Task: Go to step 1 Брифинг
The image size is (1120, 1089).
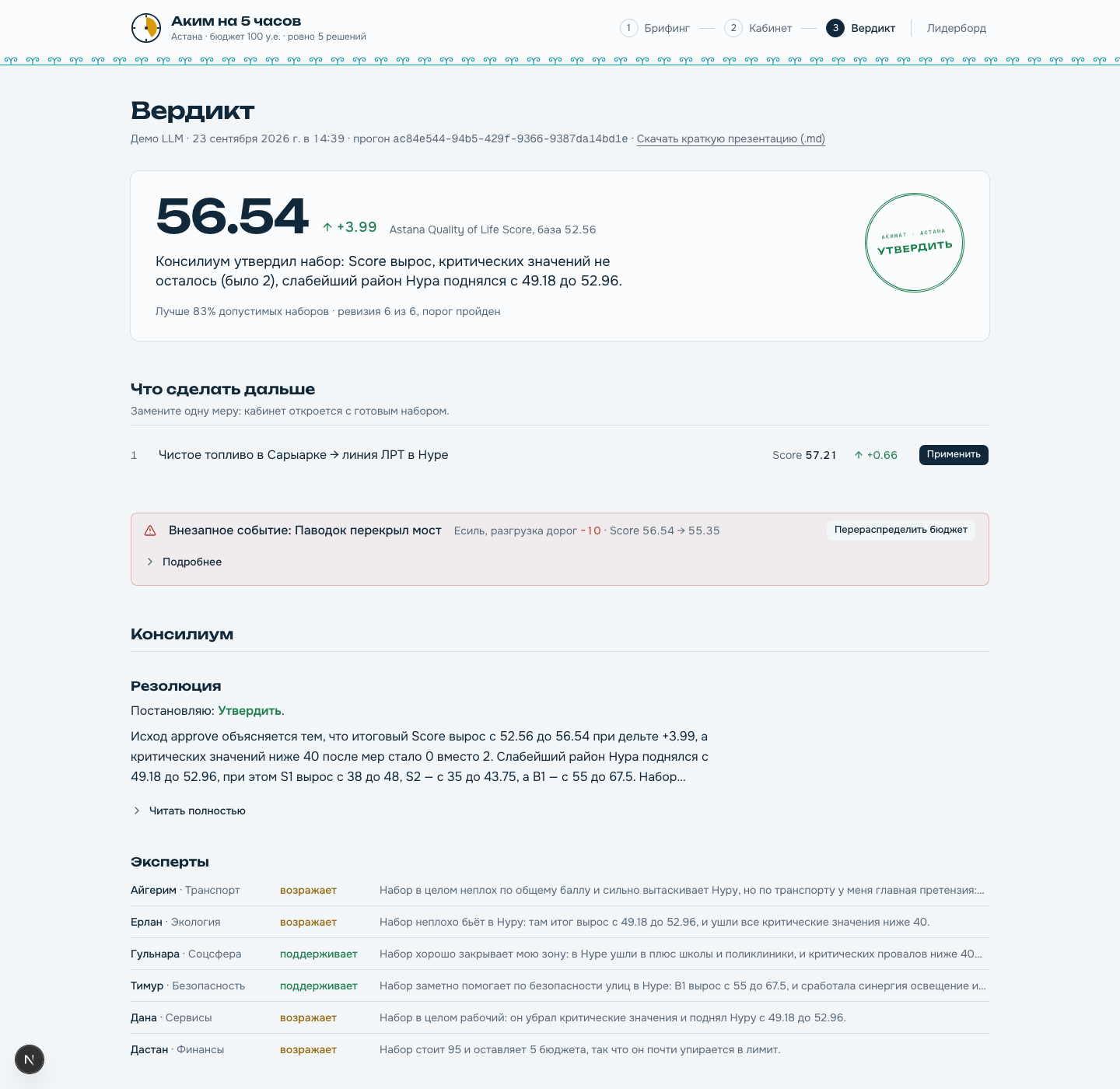Action: (655, 28)
